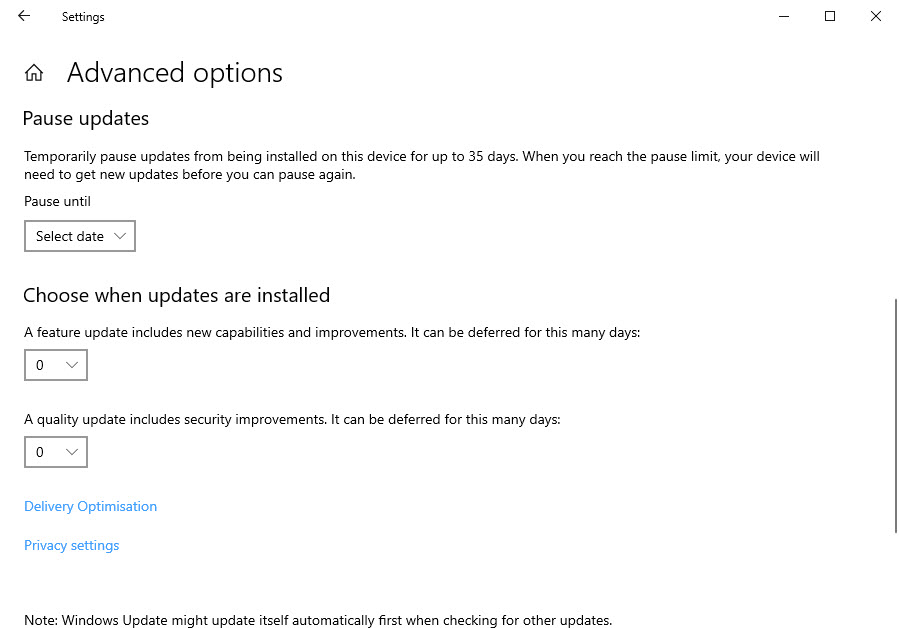Click the Pause updates heading
The width and height of the screenshot is (899, 628).
point(86,118)
